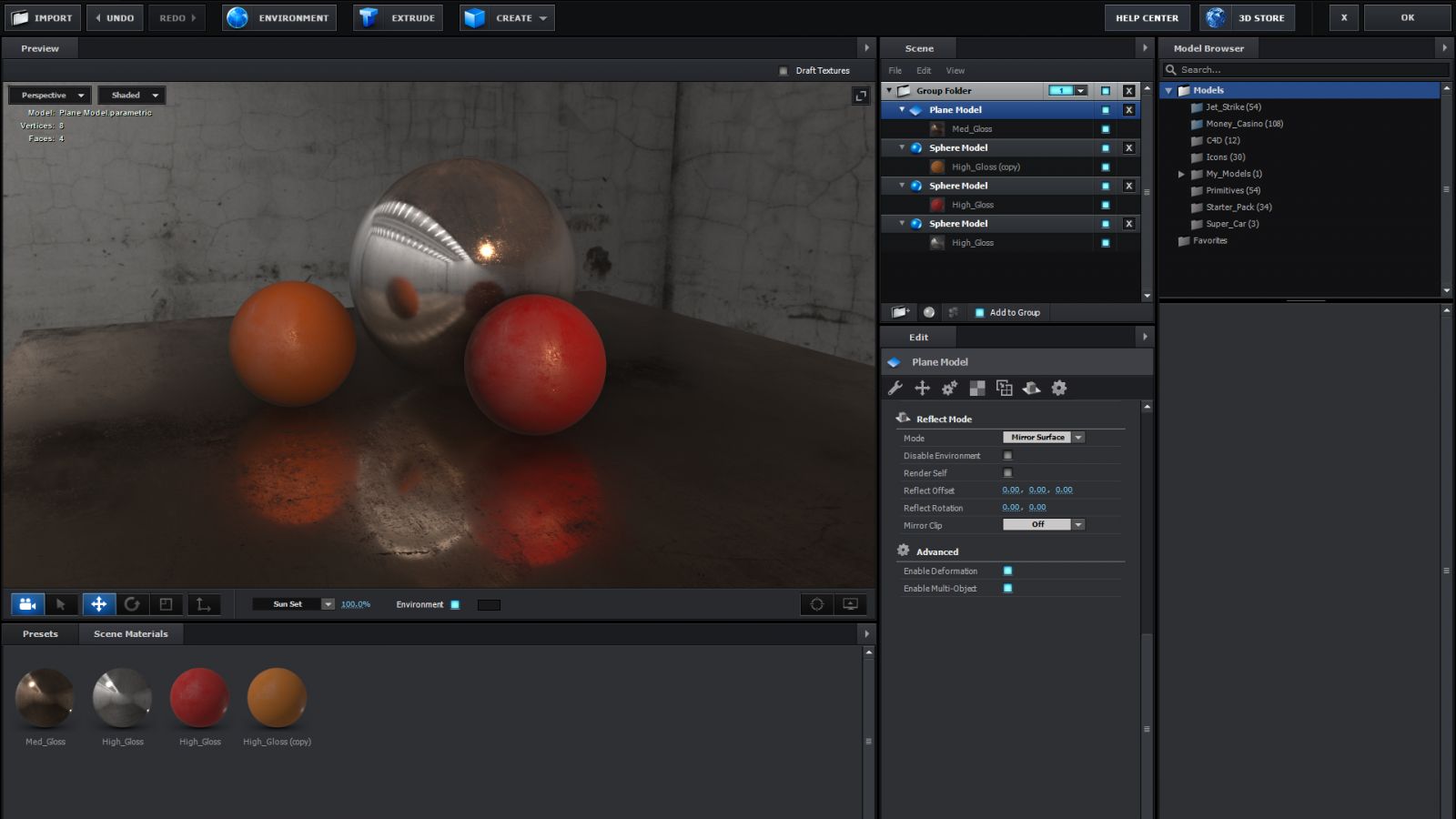Click the Add to Group button
The image size is (1456, 819).
coord(1008,312)
